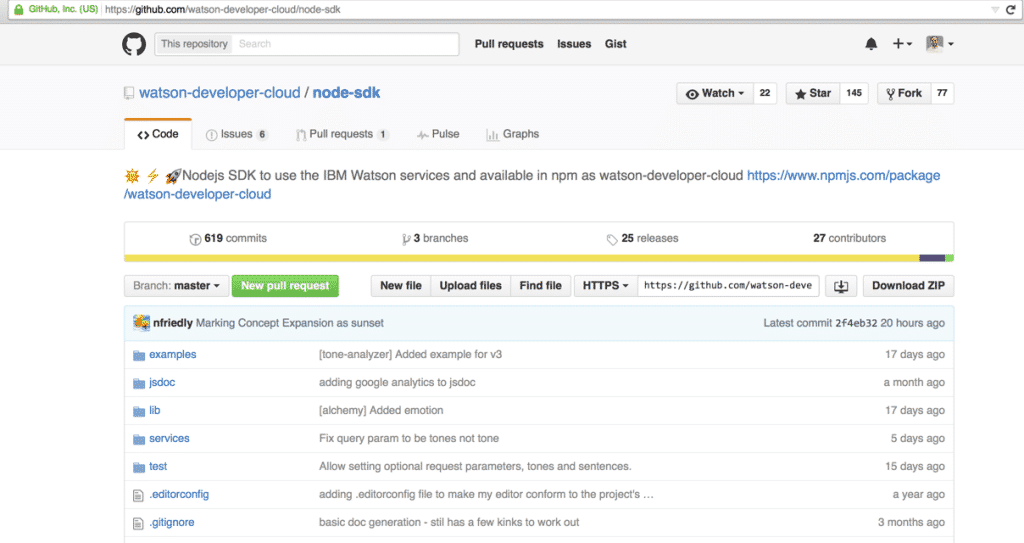Click the Upload files button

coord(471,286)
